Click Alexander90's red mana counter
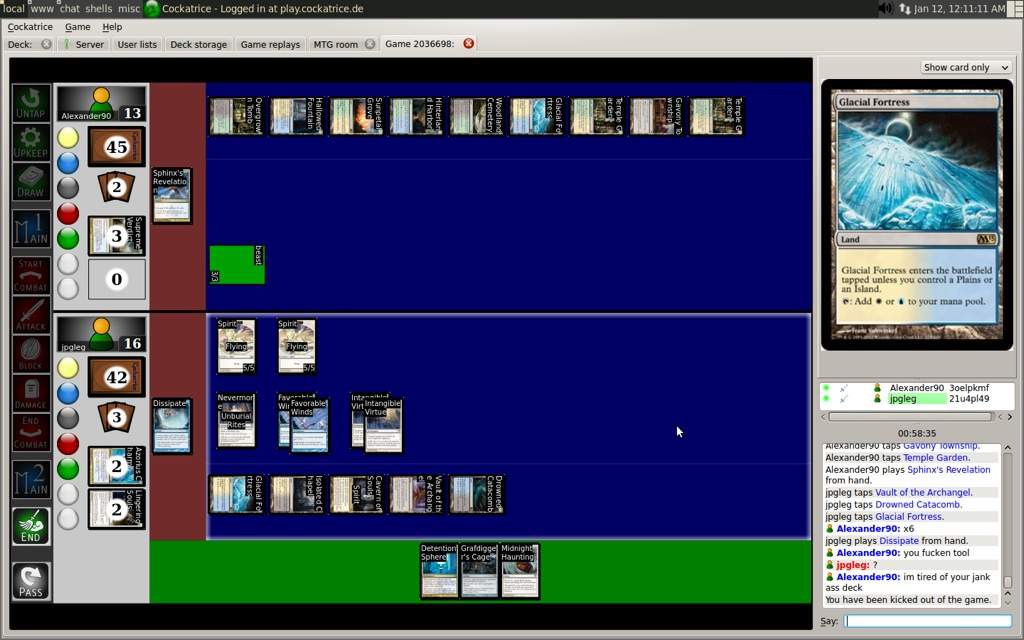The width and height of the screenshot is (1024, 640). point(68,214)
